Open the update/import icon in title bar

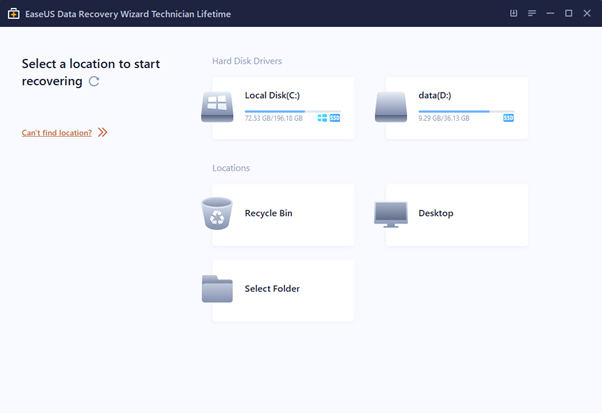[x=513, y=13]
